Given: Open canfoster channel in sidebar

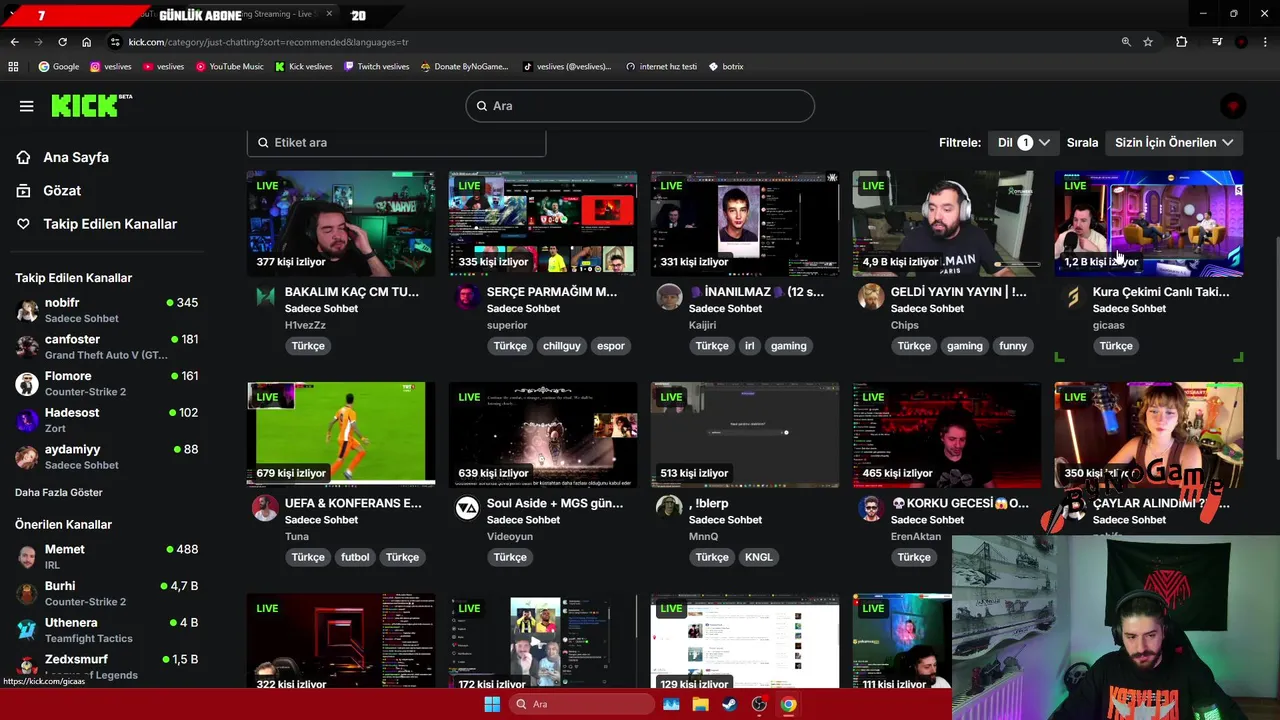Looking at the screenshot, I should point(108,346).
